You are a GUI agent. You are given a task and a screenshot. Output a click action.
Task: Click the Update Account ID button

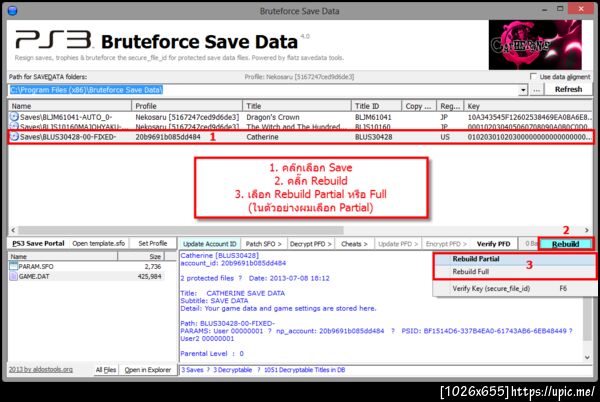pos(210,244)
